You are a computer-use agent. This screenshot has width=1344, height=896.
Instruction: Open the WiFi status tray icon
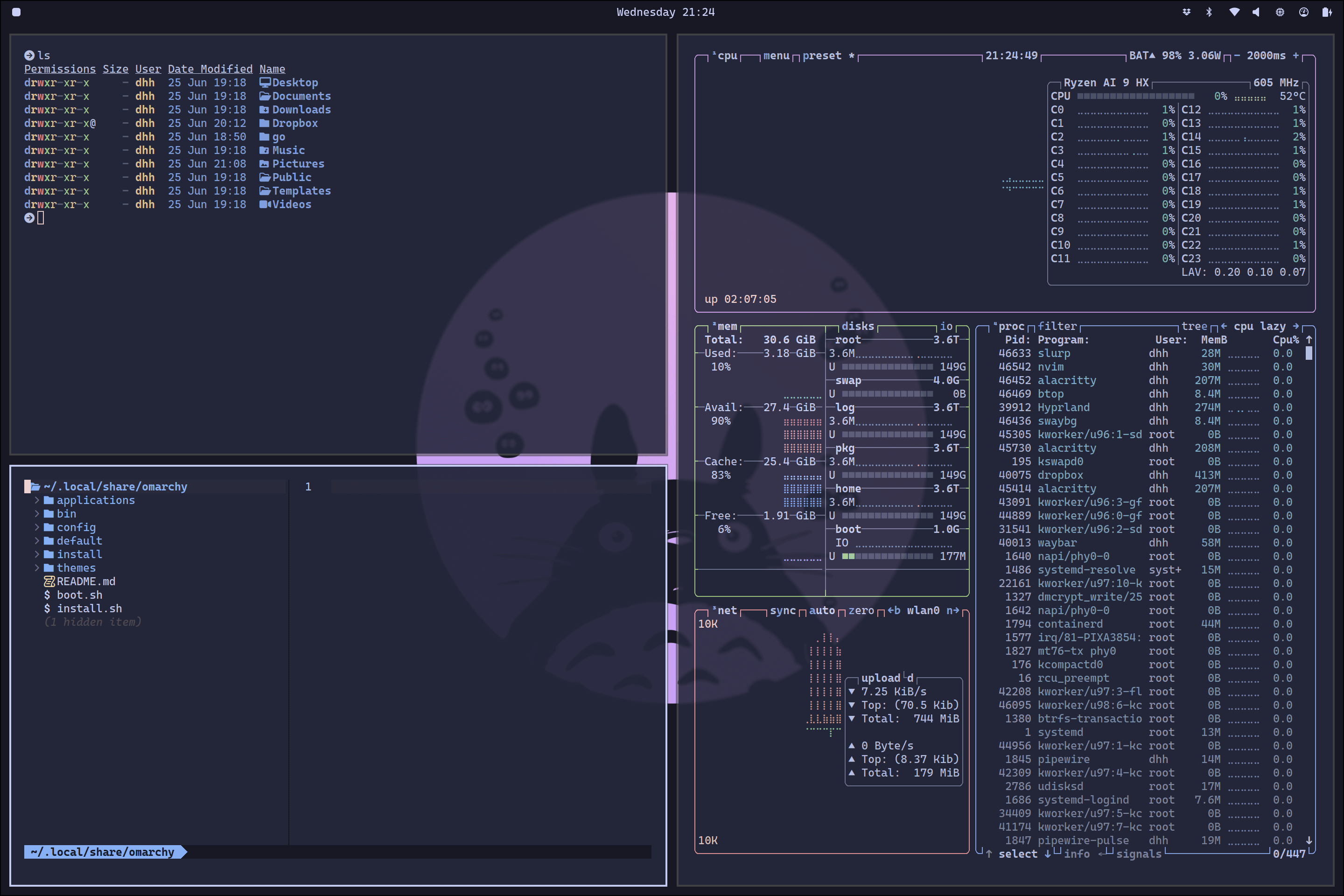pyautogui.click(x=1234, y=12)
